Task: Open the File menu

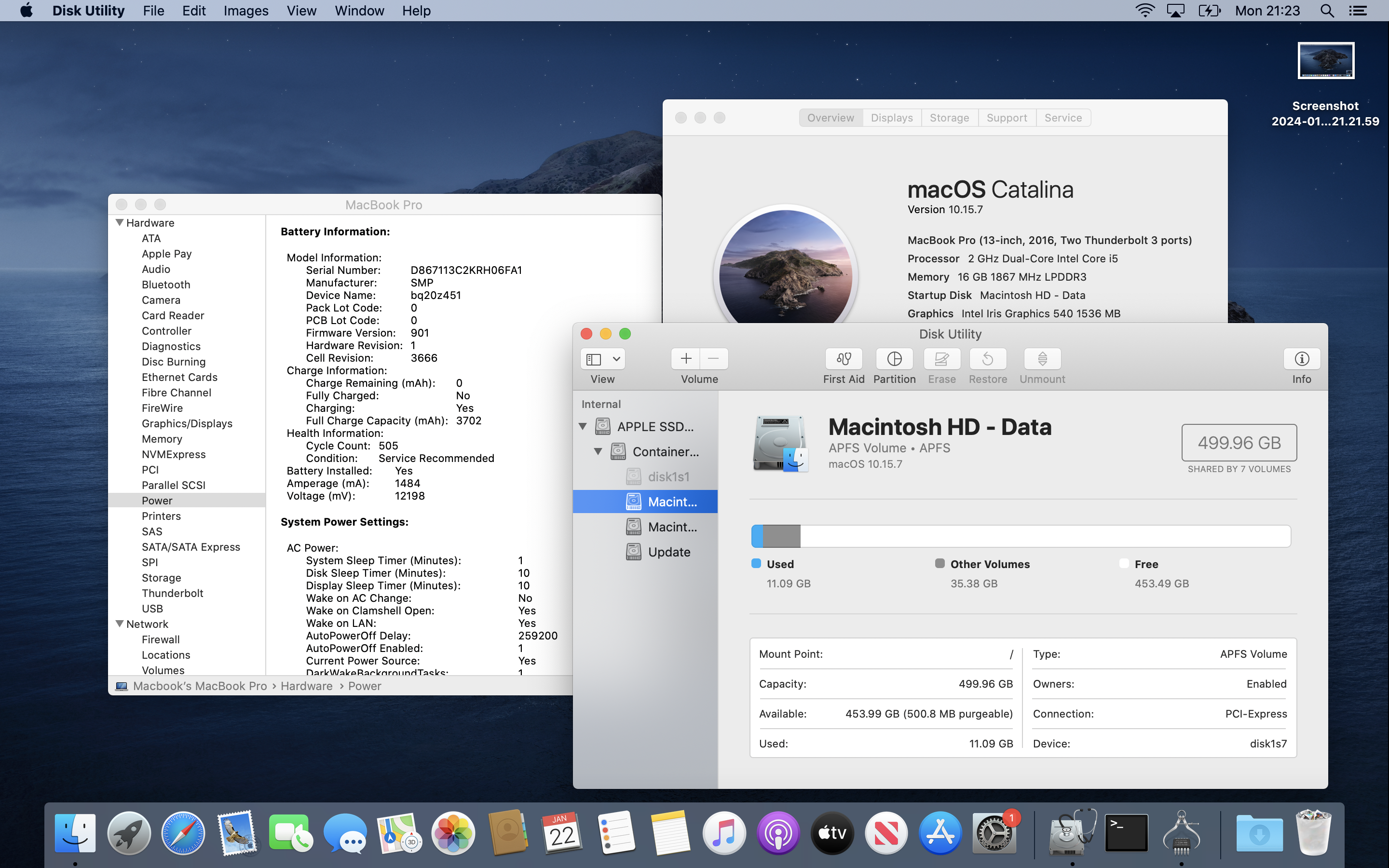Action: coord(153,10)
